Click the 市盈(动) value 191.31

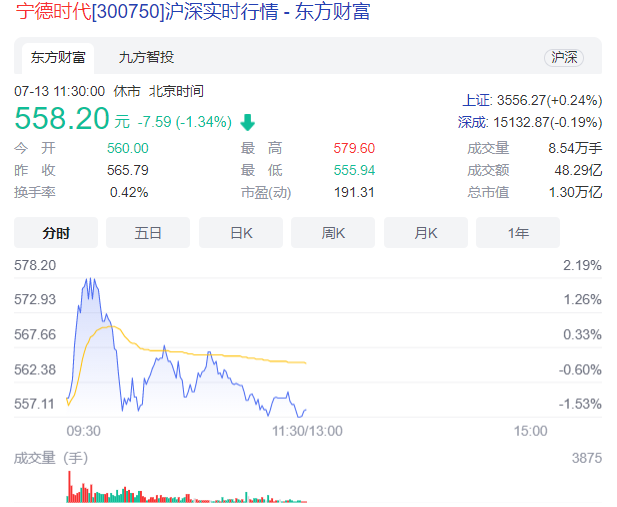coord(354,192)
